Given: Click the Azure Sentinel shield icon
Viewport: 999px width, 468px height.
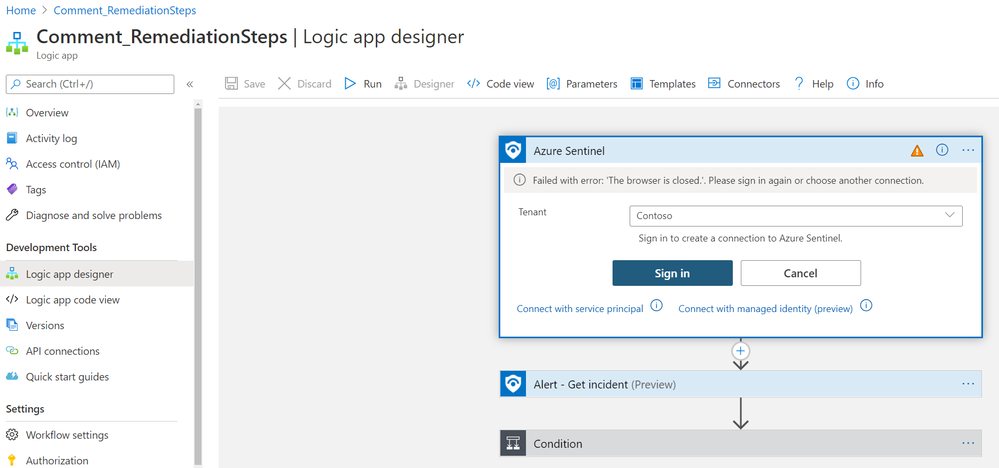Looking at the screenshot, I should pyautogui.click(x=513, y=151).
